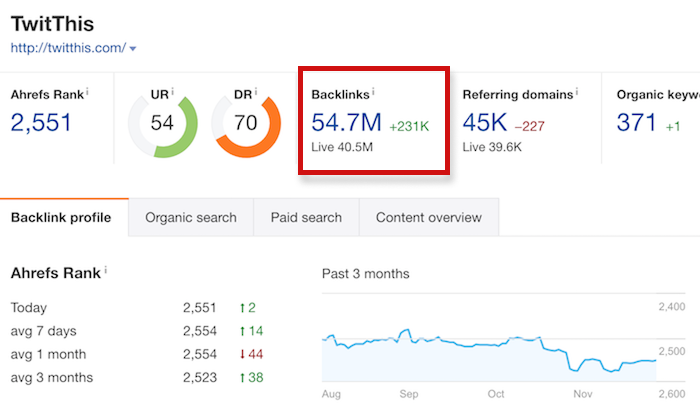Screen dimensions: 700x414
Task: Switch to the Paid search tab
Action: coord(306,217)
